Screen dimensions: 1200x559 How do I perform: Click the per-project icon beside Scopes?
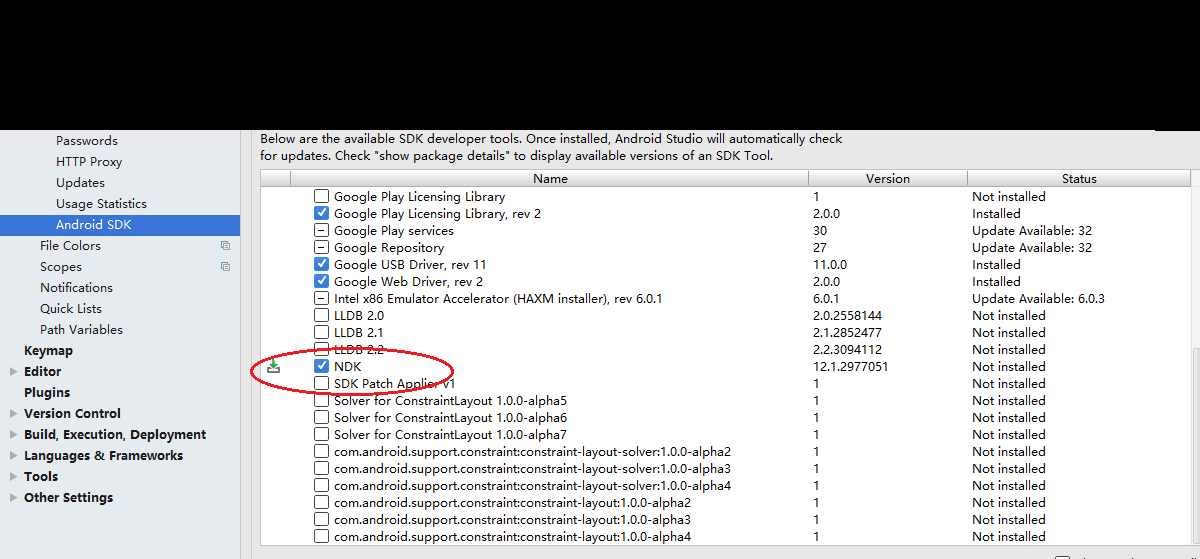[225, 267]
